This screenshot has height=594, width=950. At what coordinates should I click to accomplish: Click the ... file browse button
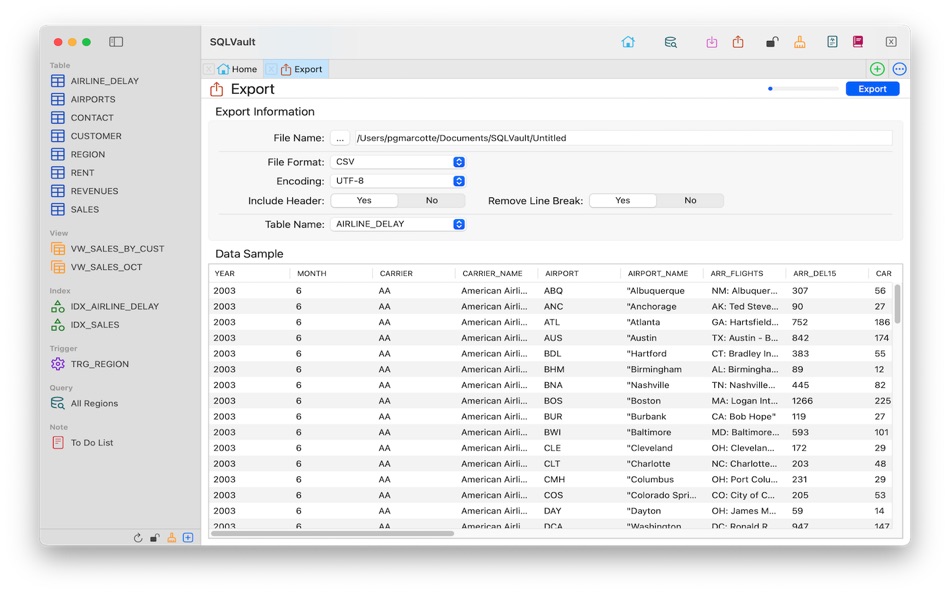[340, 138]
